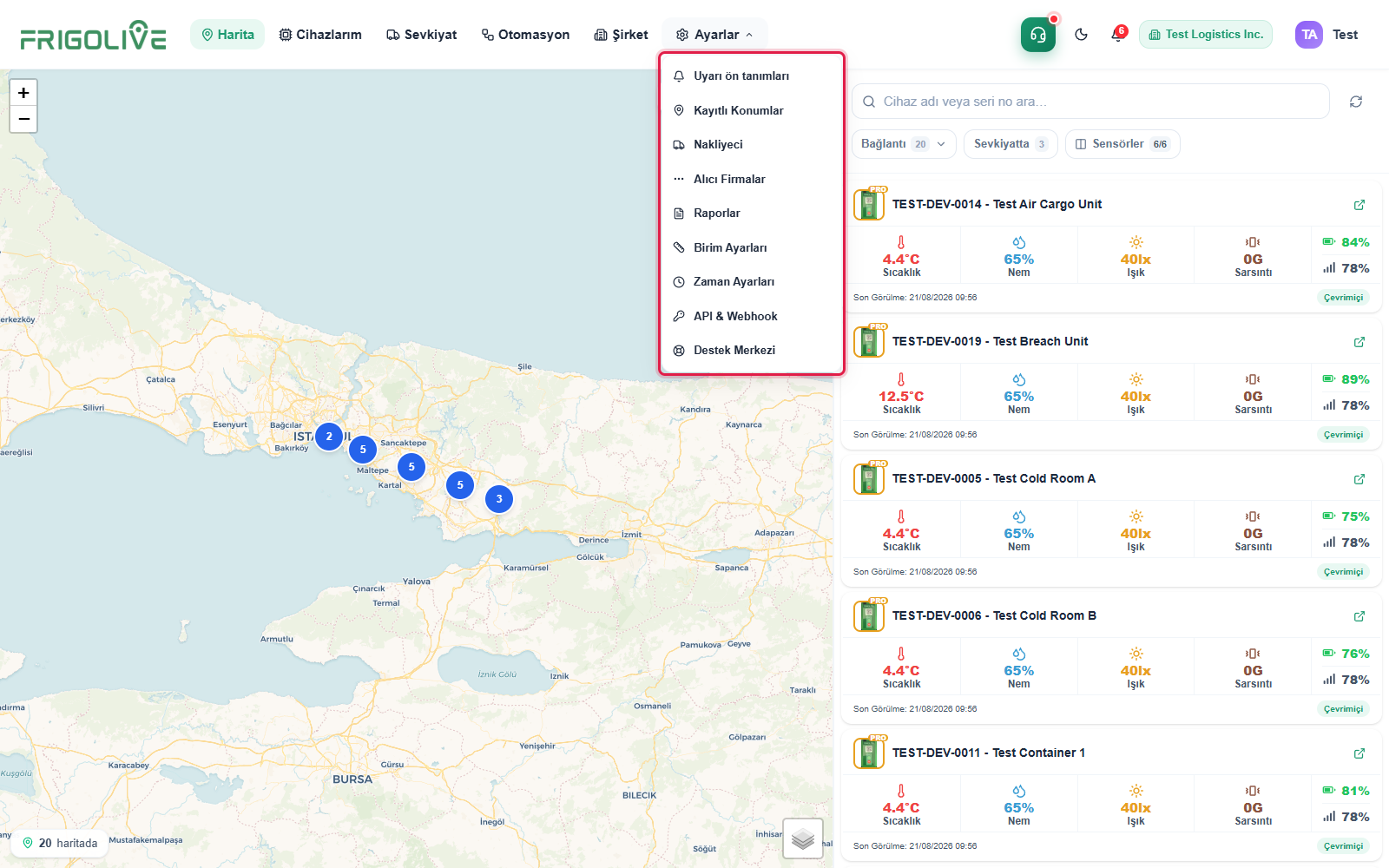Select TEST-DEV-0019 - Test Breach Unit title
The width and height of the screenshot is (1389, 868).
click(x=990, y=342)
